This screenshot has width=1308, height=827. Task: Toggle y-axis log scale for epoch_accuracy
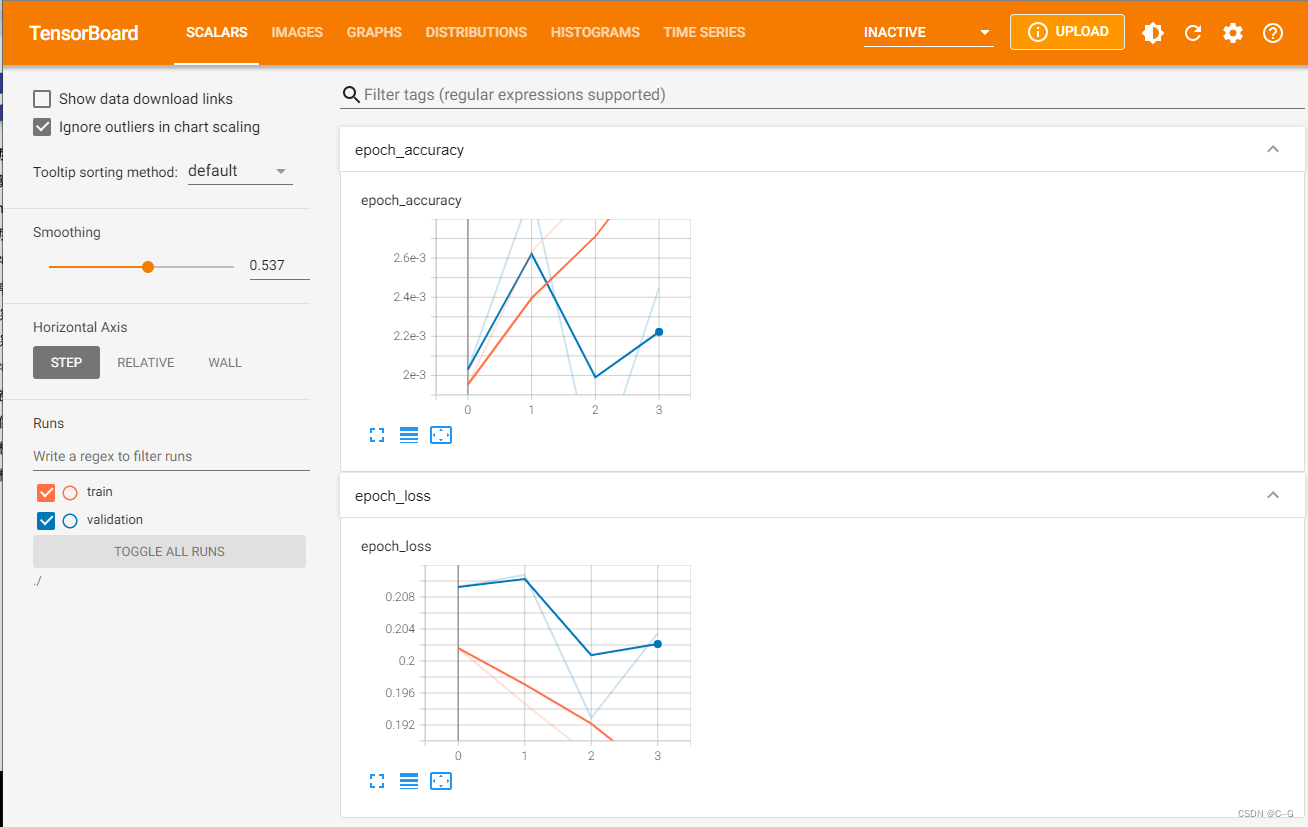(x=408, y=435)
